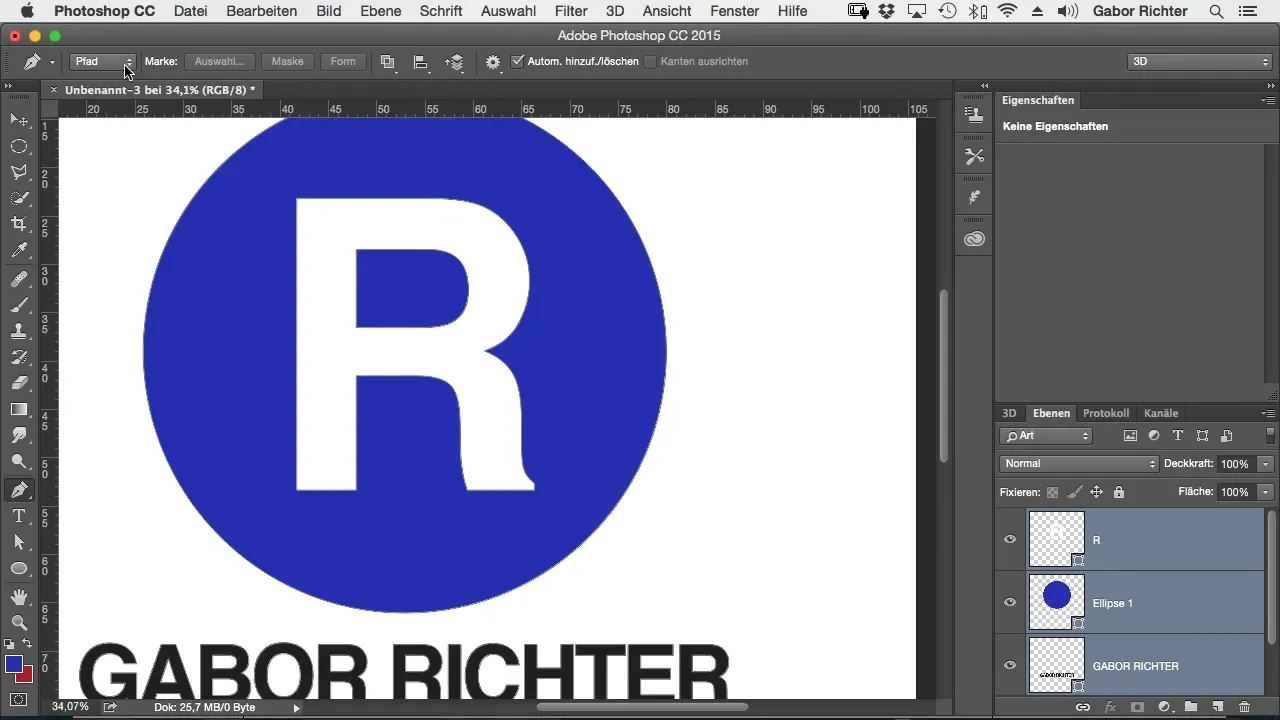Toggle lock all padlock

tap(1119, 492)
